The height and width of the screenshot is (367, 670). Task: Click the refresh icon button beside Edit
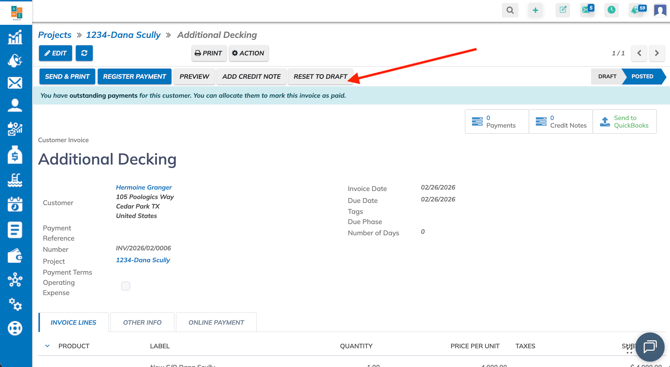(x=84, y=53)
